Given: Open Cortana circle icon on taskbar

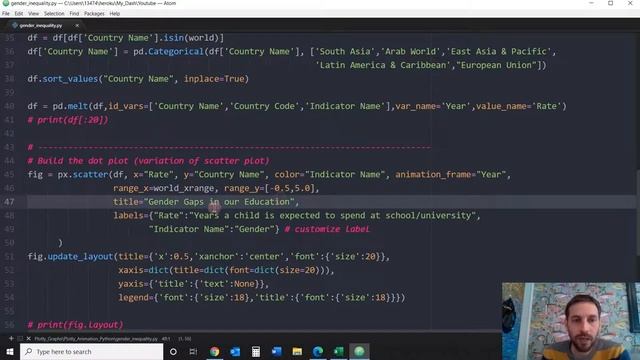Looking at the screenshot, I should coord(173,351).
